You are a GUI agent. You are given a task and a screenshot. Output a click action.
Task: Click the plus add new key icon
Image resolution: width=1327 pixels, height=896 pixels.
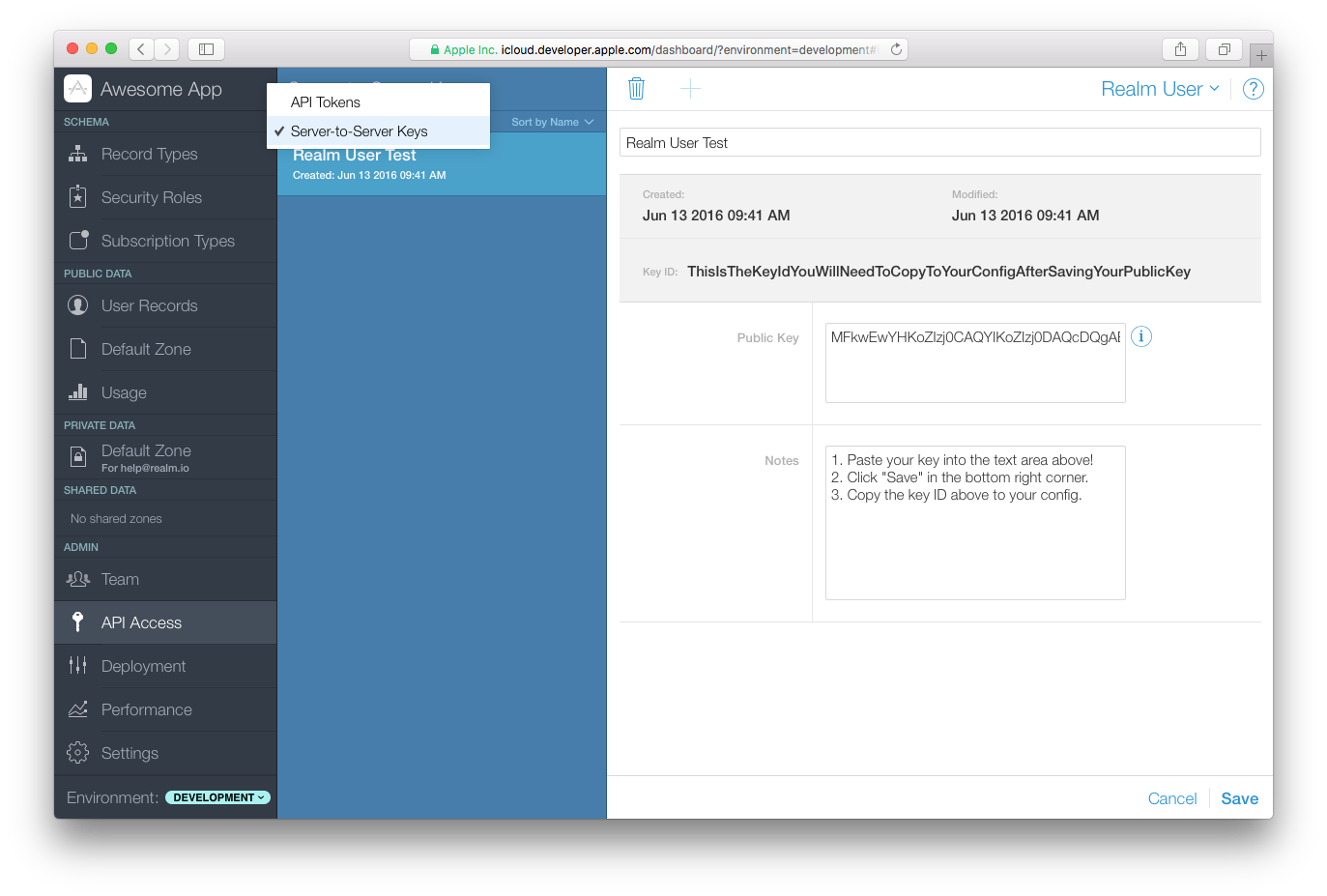pos(690,89)
